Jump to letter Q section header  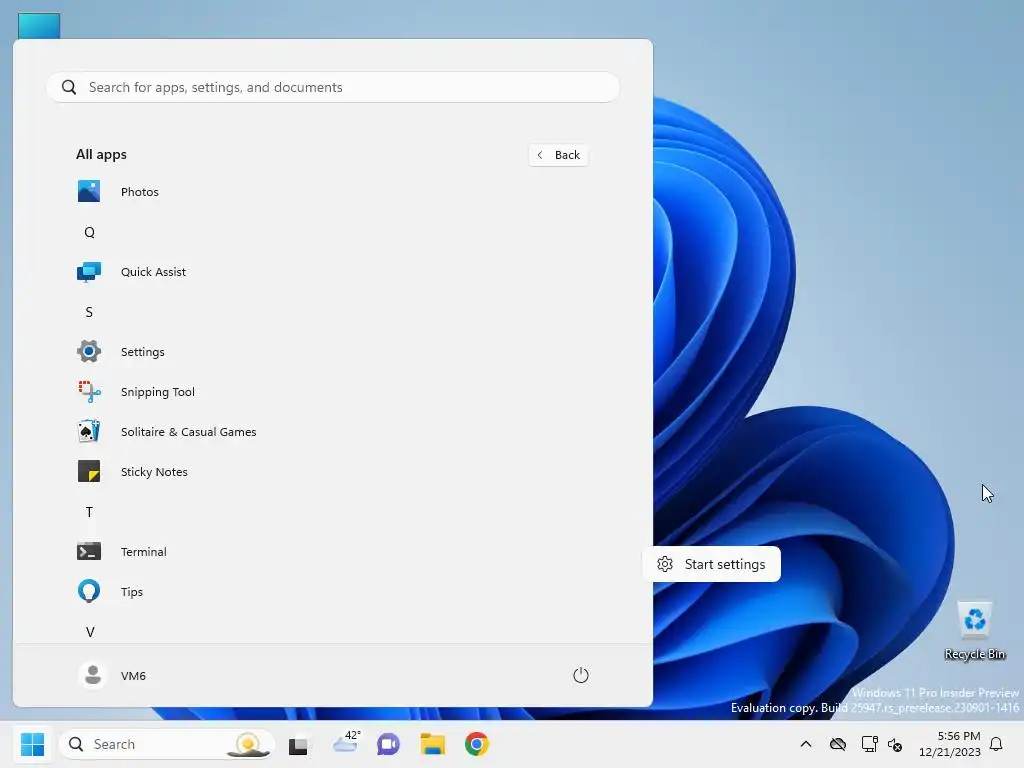pos(89,232)
